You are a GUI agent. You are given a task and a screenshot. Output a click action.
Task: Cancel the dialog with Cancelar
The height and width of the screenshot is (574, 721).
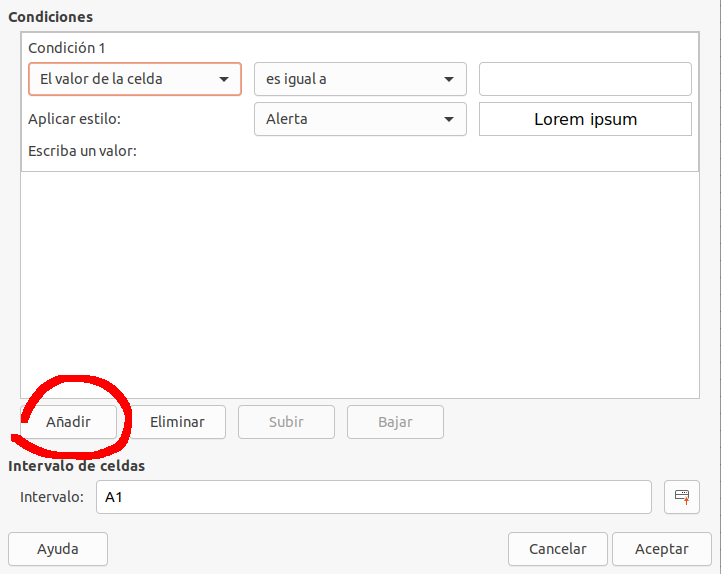click(557, 549)
